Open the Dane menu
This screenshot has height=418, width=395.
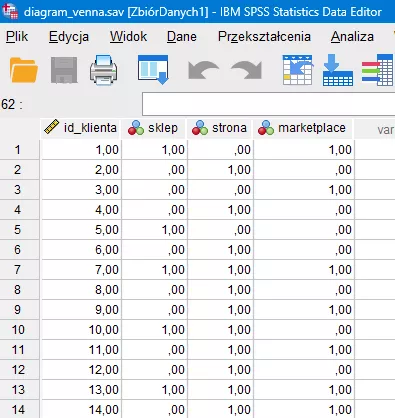point(182,36)
